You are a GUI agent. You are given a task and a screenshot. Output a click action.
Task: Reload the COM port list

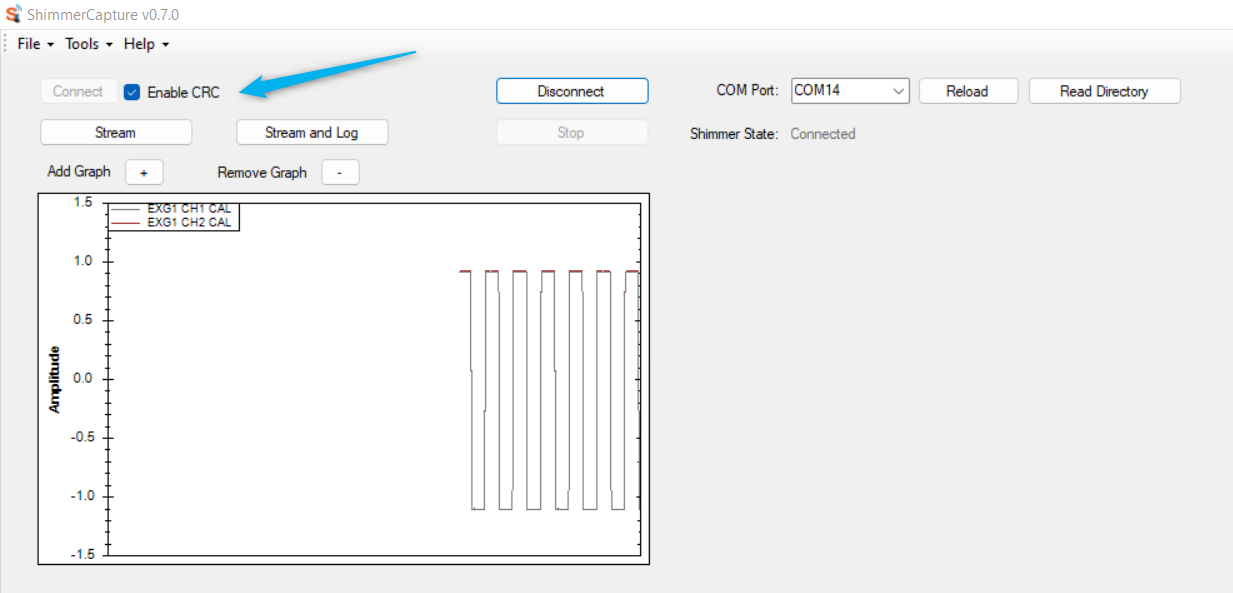(x=968, y=91)
